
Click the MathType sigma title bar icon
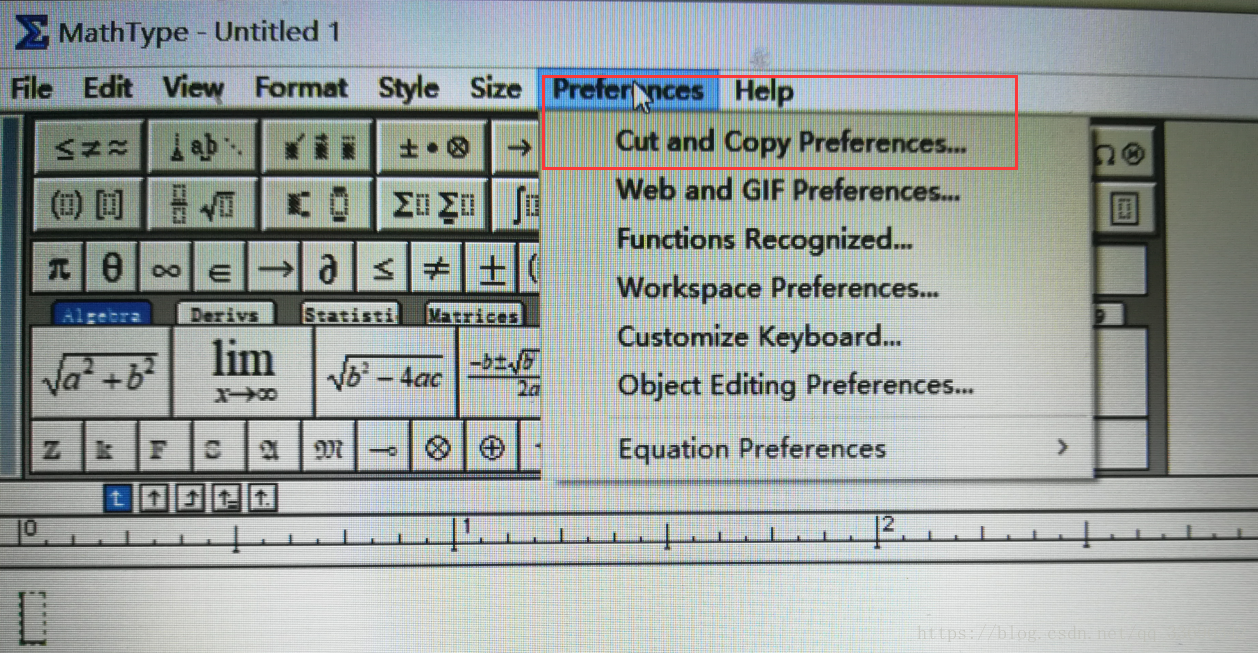[x=31, y=30]
